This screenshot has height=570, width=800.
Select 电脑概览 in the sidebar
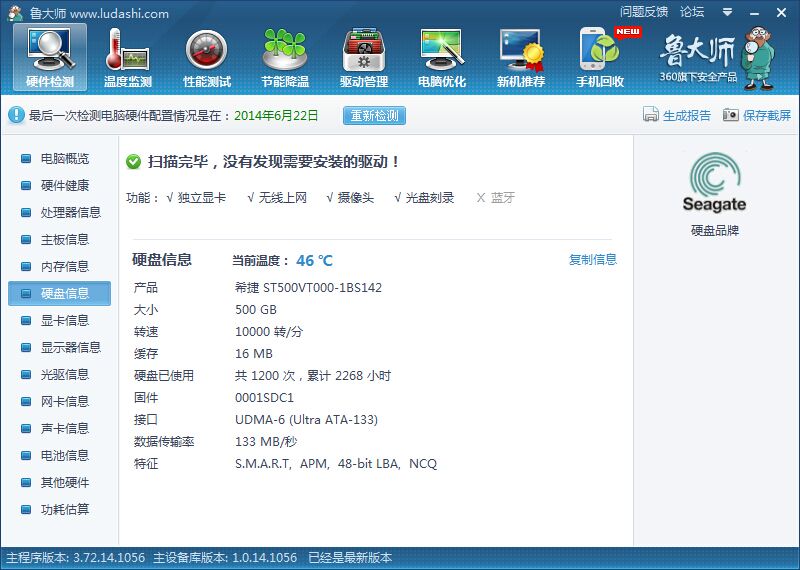pyautogui.click(x=64, y=159)
